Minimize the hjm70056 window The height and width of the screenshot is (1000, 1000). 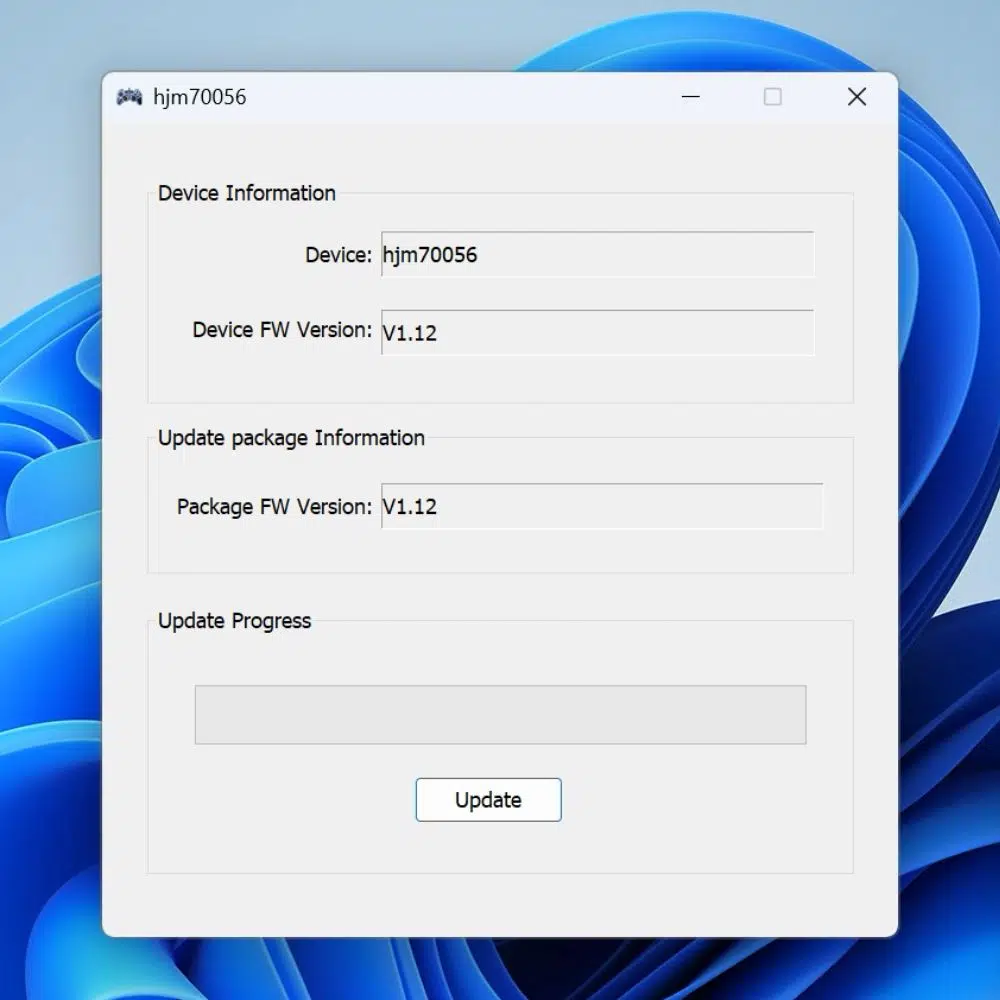click(691, 97)
